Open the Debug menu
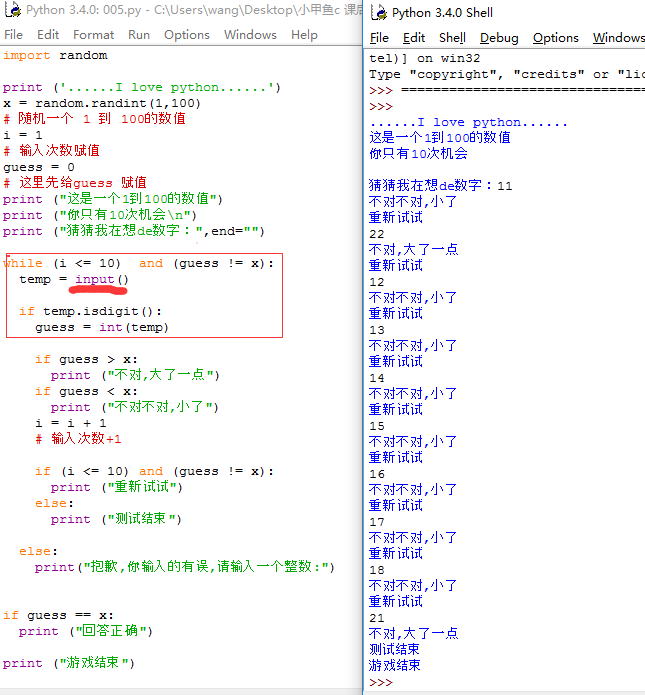 tap(499, 38)
